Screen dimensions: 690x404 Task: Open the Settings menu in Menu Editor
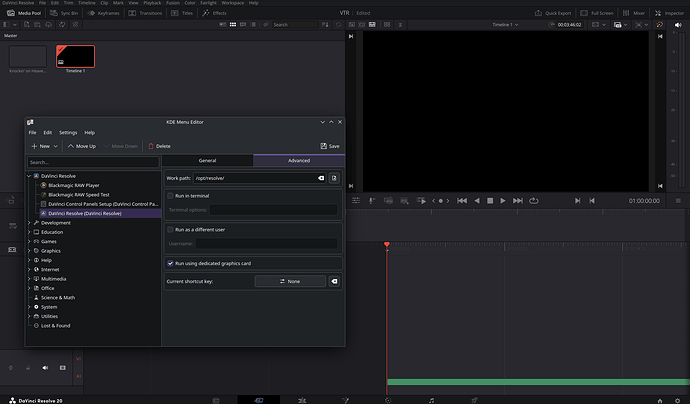[x=68, y=132]
